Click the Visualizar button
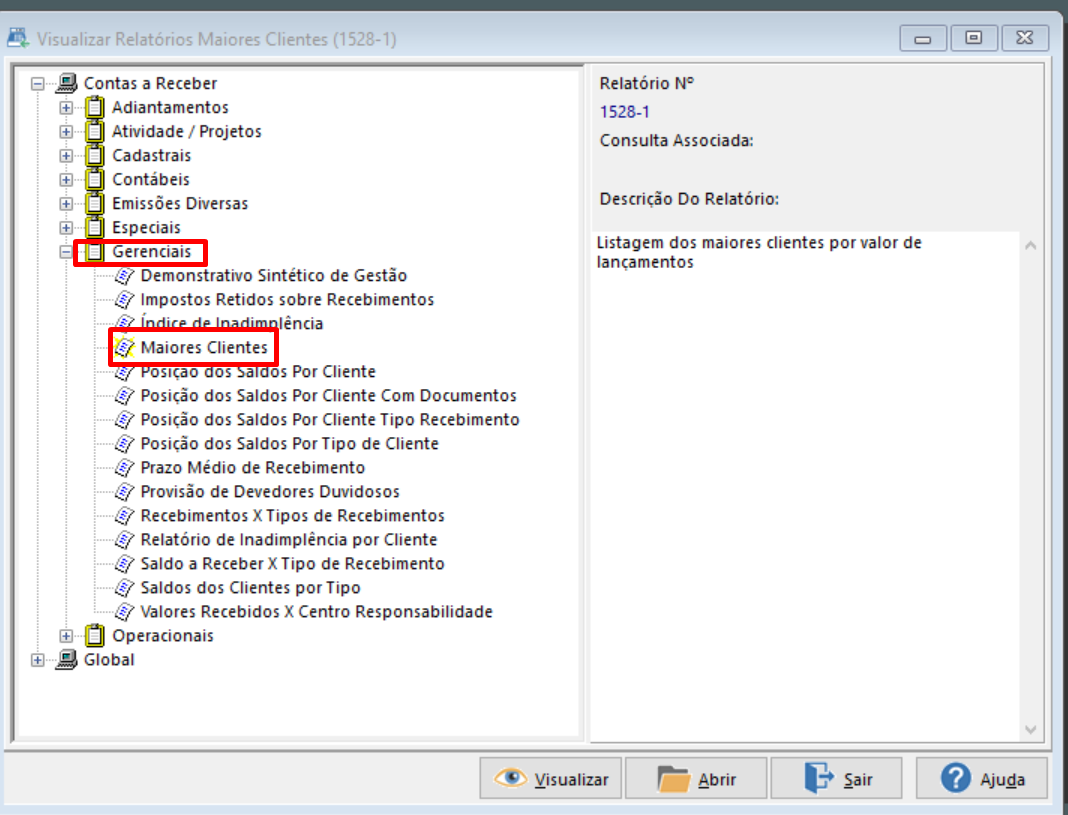The height and width of the screenshot is (815, 1068). 550,778
